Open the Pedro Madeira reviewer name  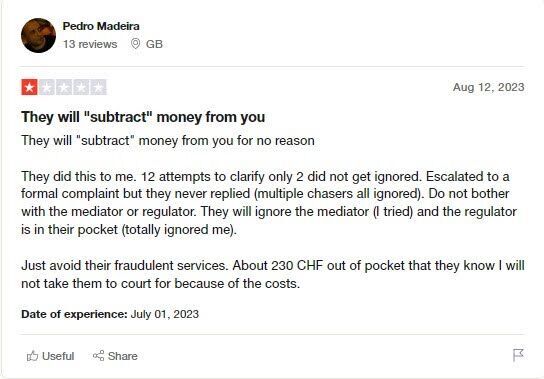[x=101, y=26]
